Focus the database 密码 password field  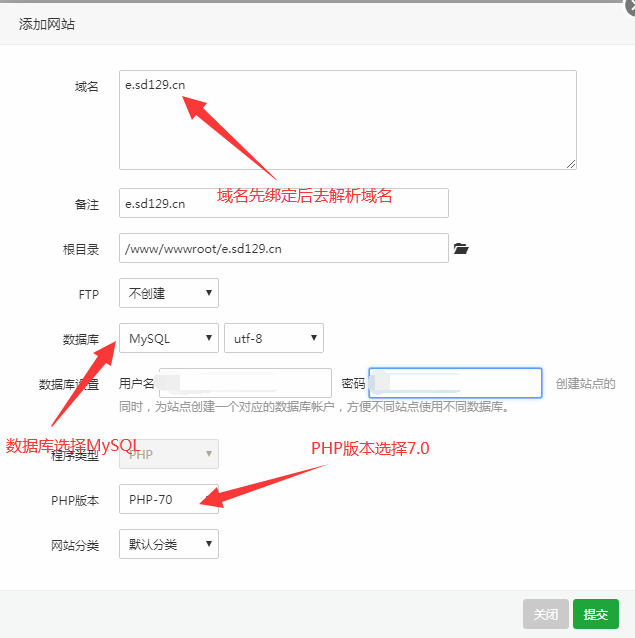pyautogui.click(x=455, y=383)
